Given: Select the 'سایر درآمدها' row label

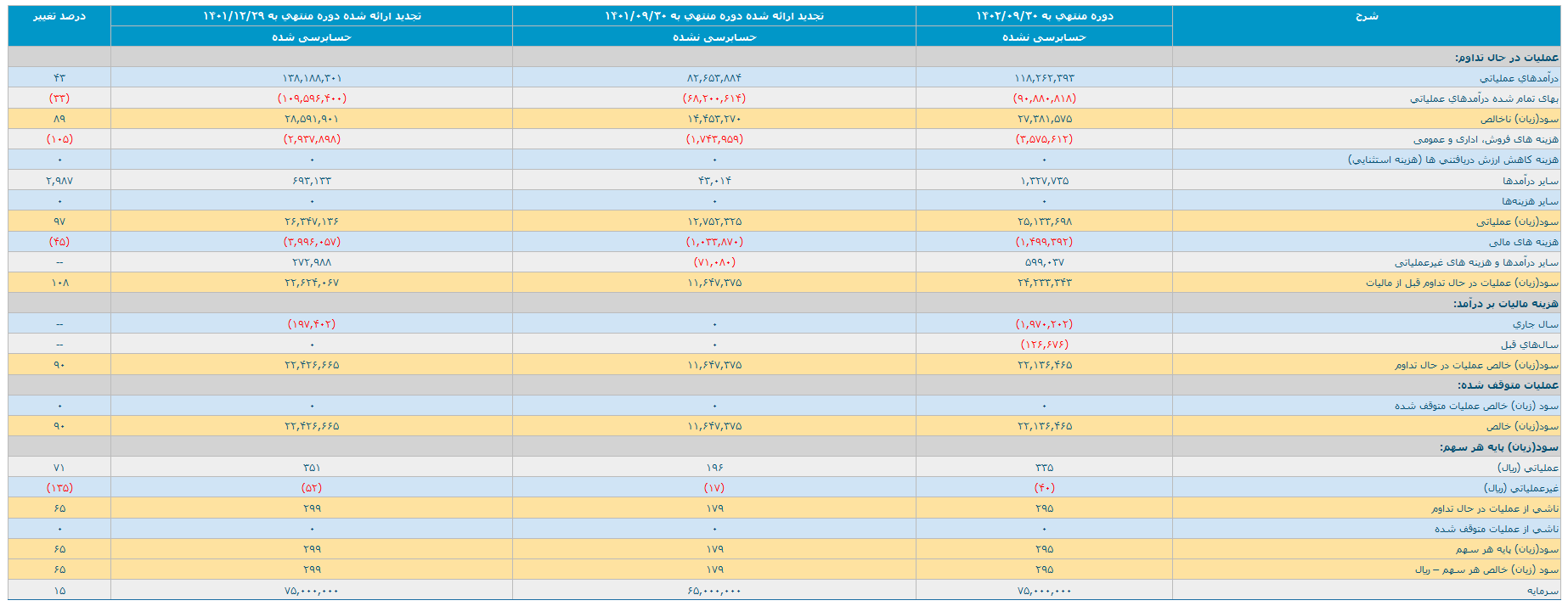Looking at the screenshot, I should point(1530,181).
